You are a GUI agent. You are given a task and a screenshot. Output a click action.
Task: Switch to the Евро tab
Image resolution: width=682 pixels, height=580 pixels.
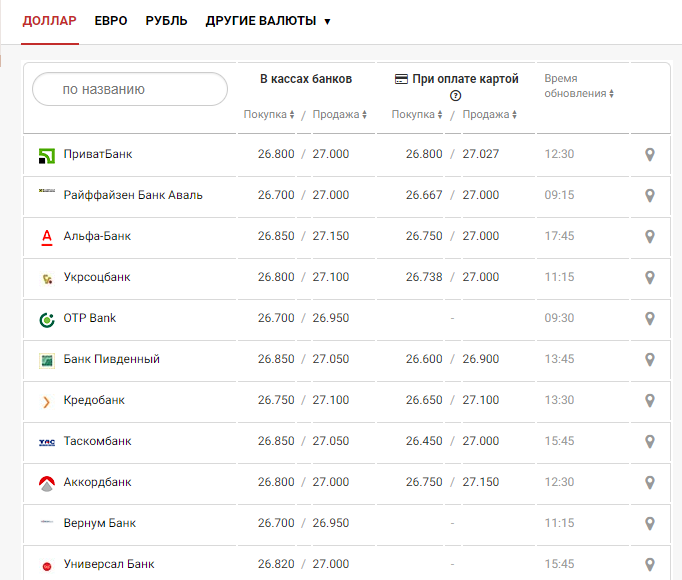point(111,21)
